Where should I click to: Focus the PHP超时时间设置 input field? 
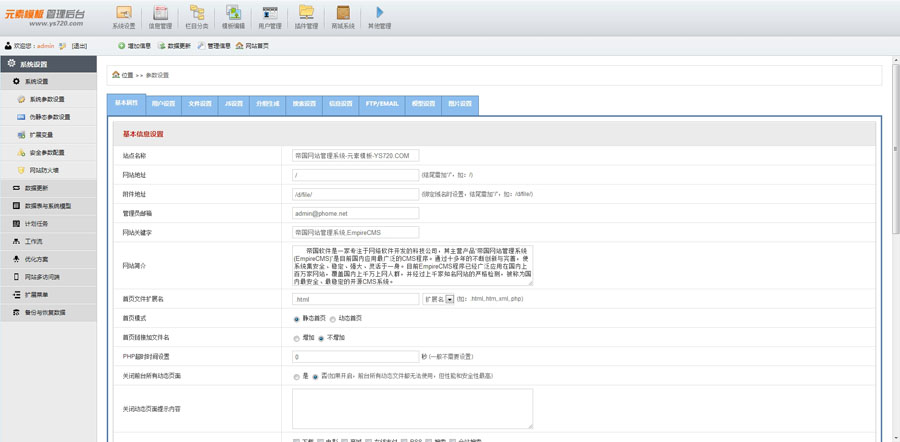(x=355, y=356)
